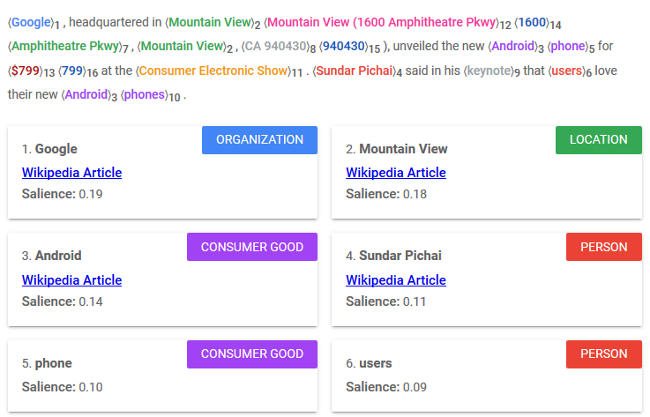This screenshot has width=650, height=417.
Task: Click the PERSON label on the users card
Action: pos(604,354)
